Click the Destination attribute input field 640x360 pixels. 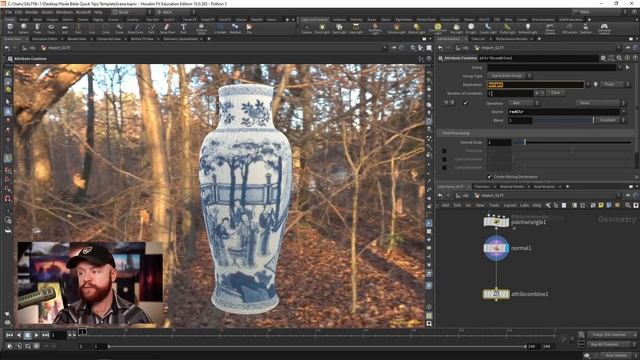pos(536,84)
